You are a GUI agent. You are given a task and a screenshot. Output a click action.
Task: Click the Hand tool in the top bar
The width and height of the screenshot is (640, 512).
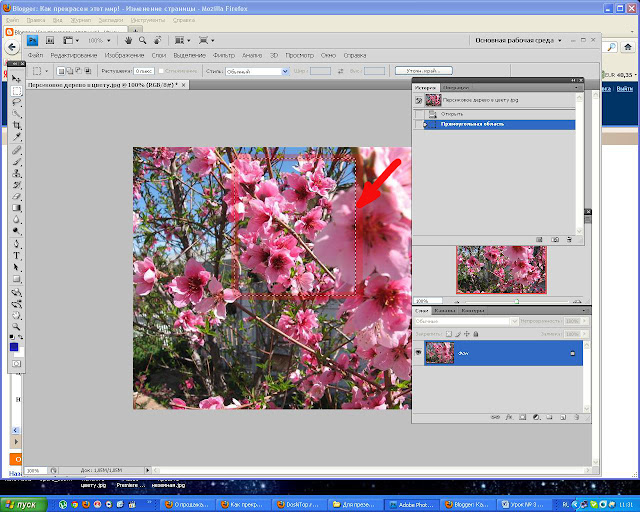[x=129, y=40]
